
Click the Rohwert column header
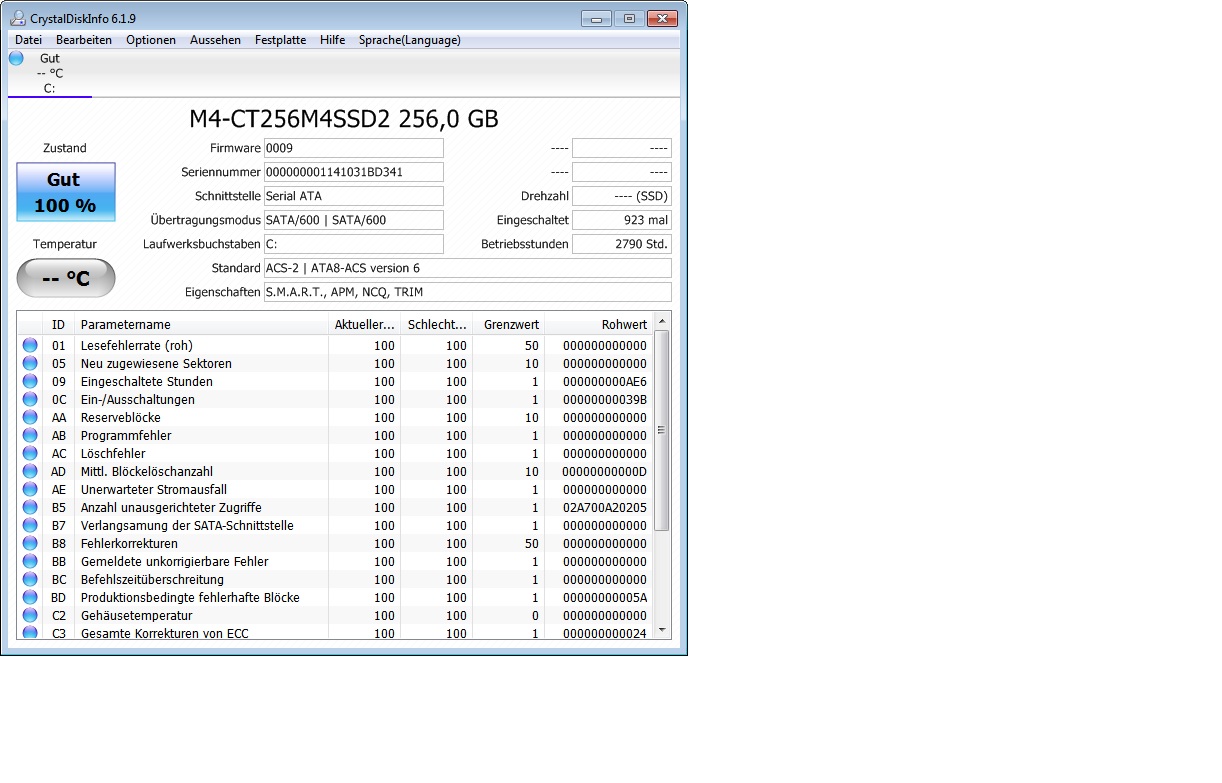coord(598,324)
